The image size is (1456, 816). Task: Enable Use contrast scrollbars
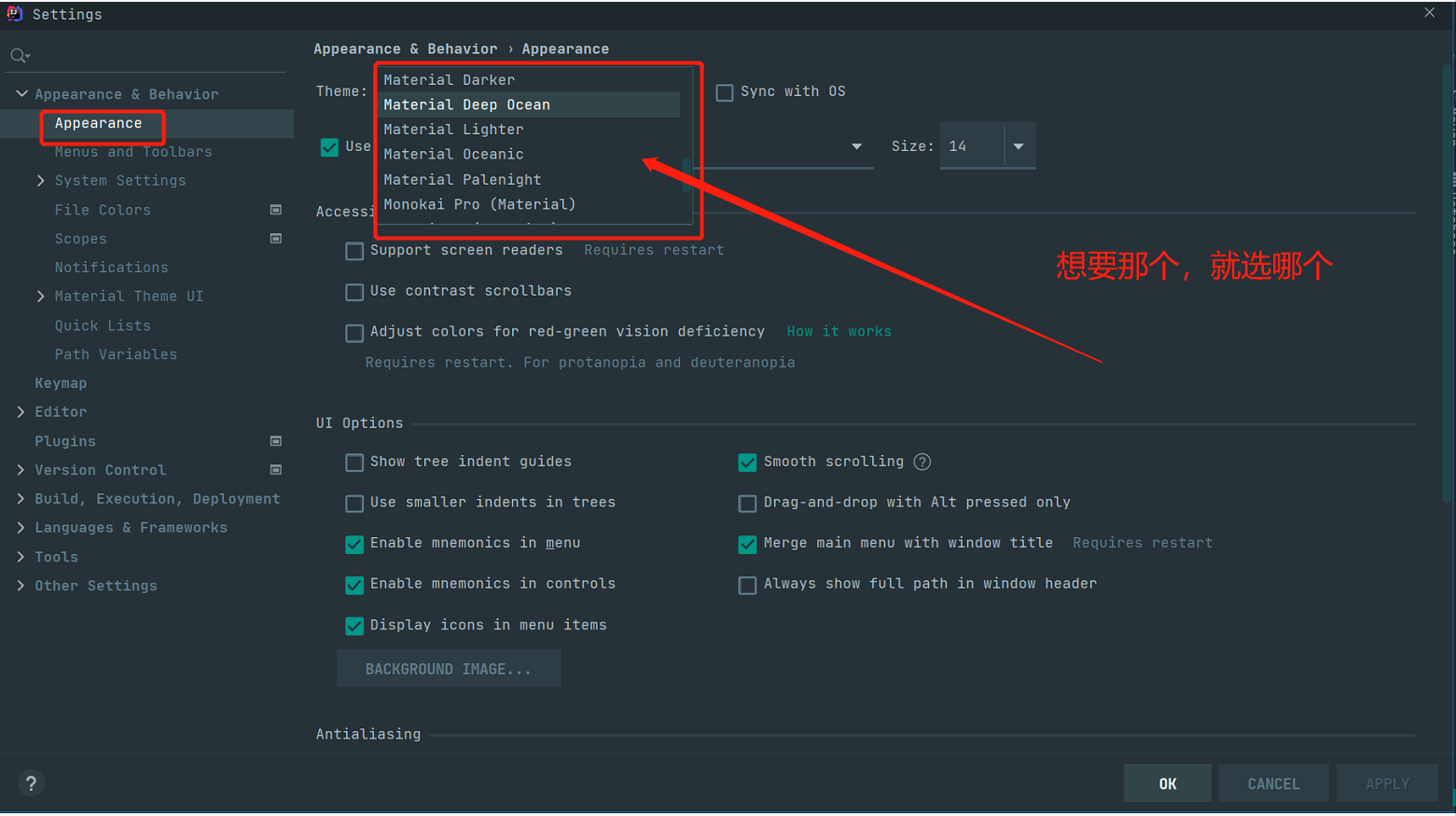354,292
